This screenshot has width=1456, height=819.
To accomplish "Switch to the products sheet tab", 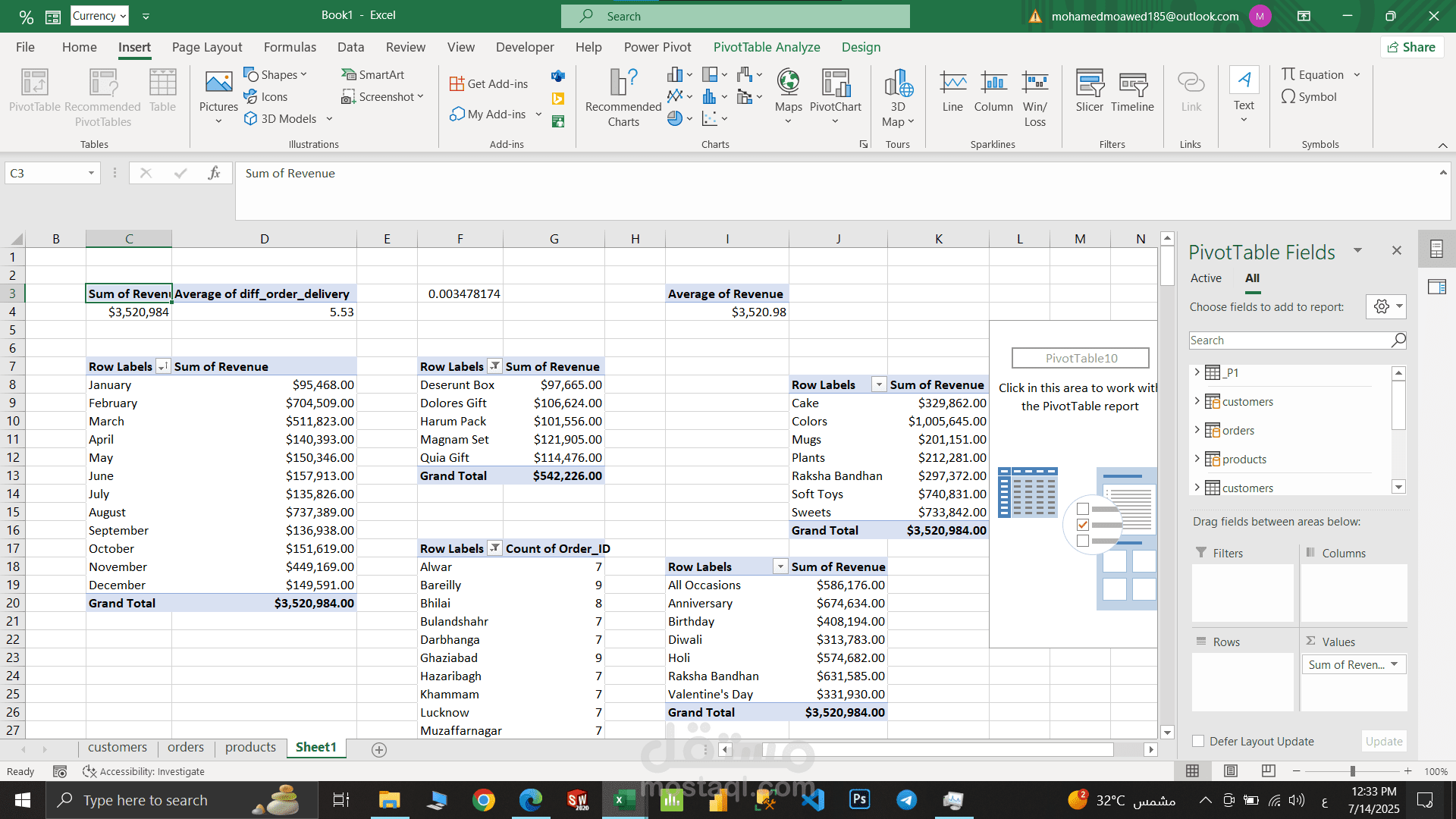I will [250, 747].
